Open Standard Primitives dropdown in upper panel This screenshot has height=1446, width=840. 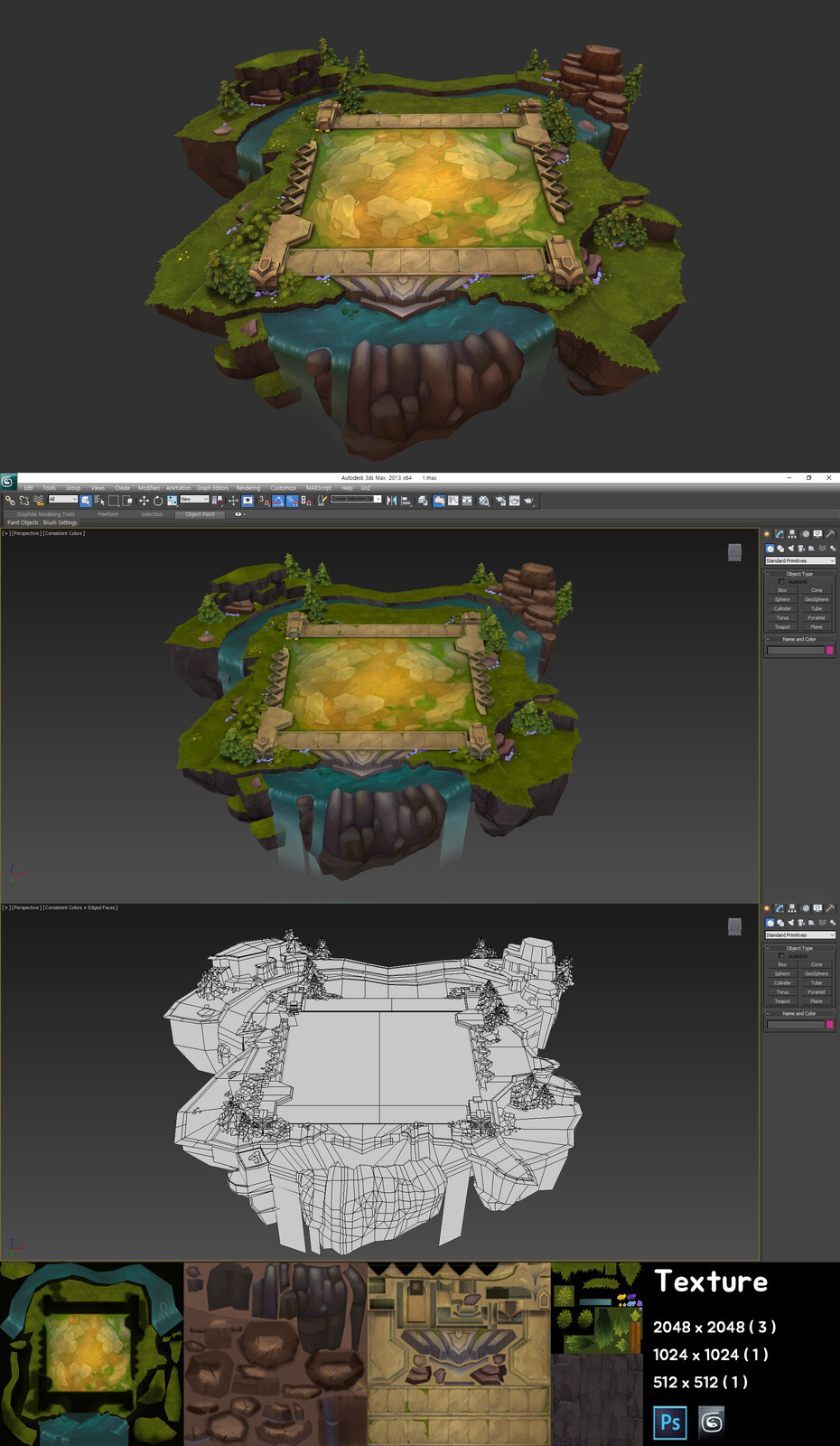[x=800, y=561]
